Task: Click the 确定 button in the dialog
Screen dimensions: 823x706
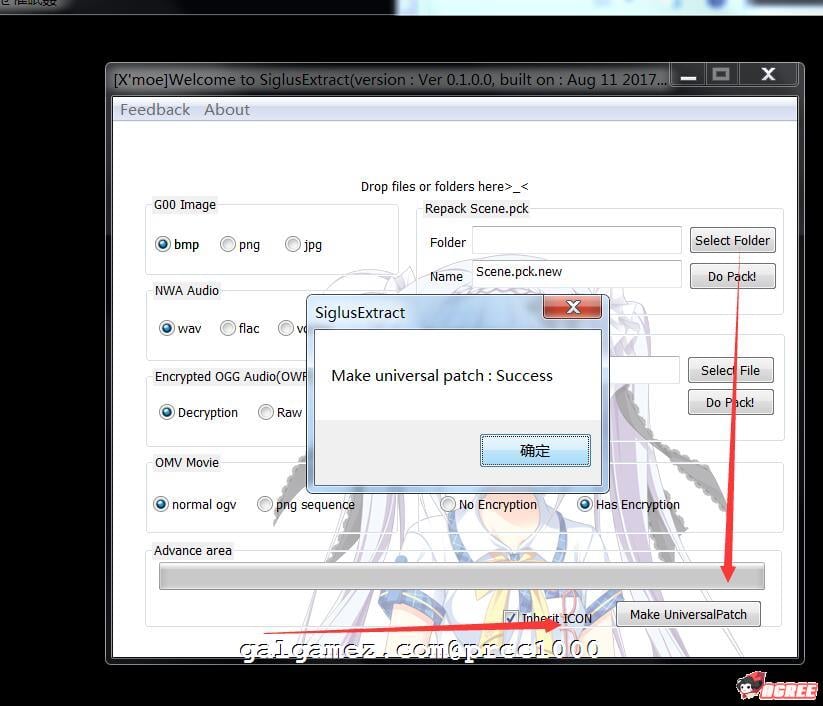Action: click(535, 450)
